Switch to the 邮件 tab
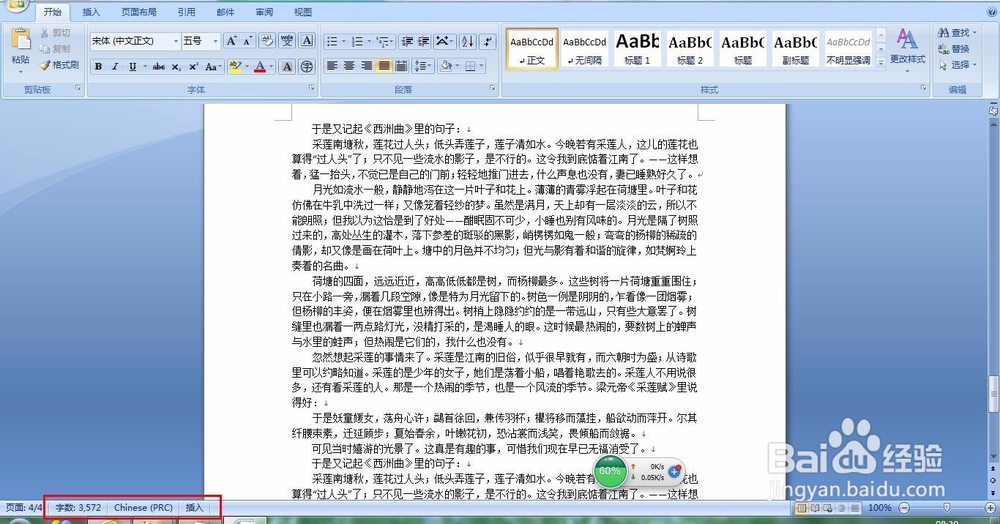 click(x=225, y=11)
